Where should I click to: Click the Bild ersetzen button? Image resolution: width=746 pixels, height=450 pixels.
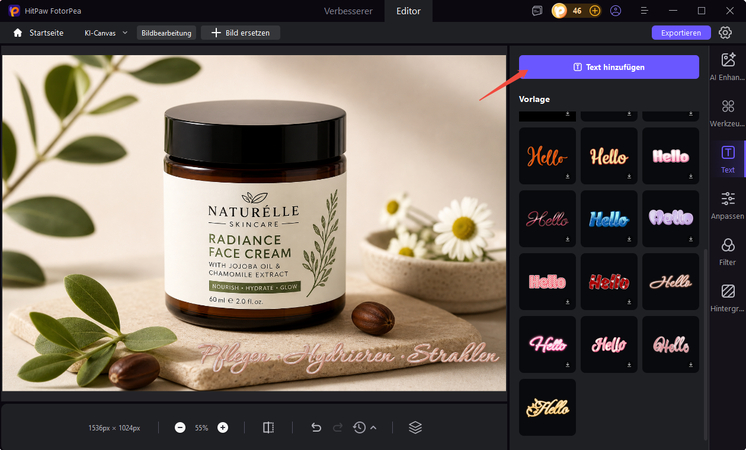pos(240,33)
